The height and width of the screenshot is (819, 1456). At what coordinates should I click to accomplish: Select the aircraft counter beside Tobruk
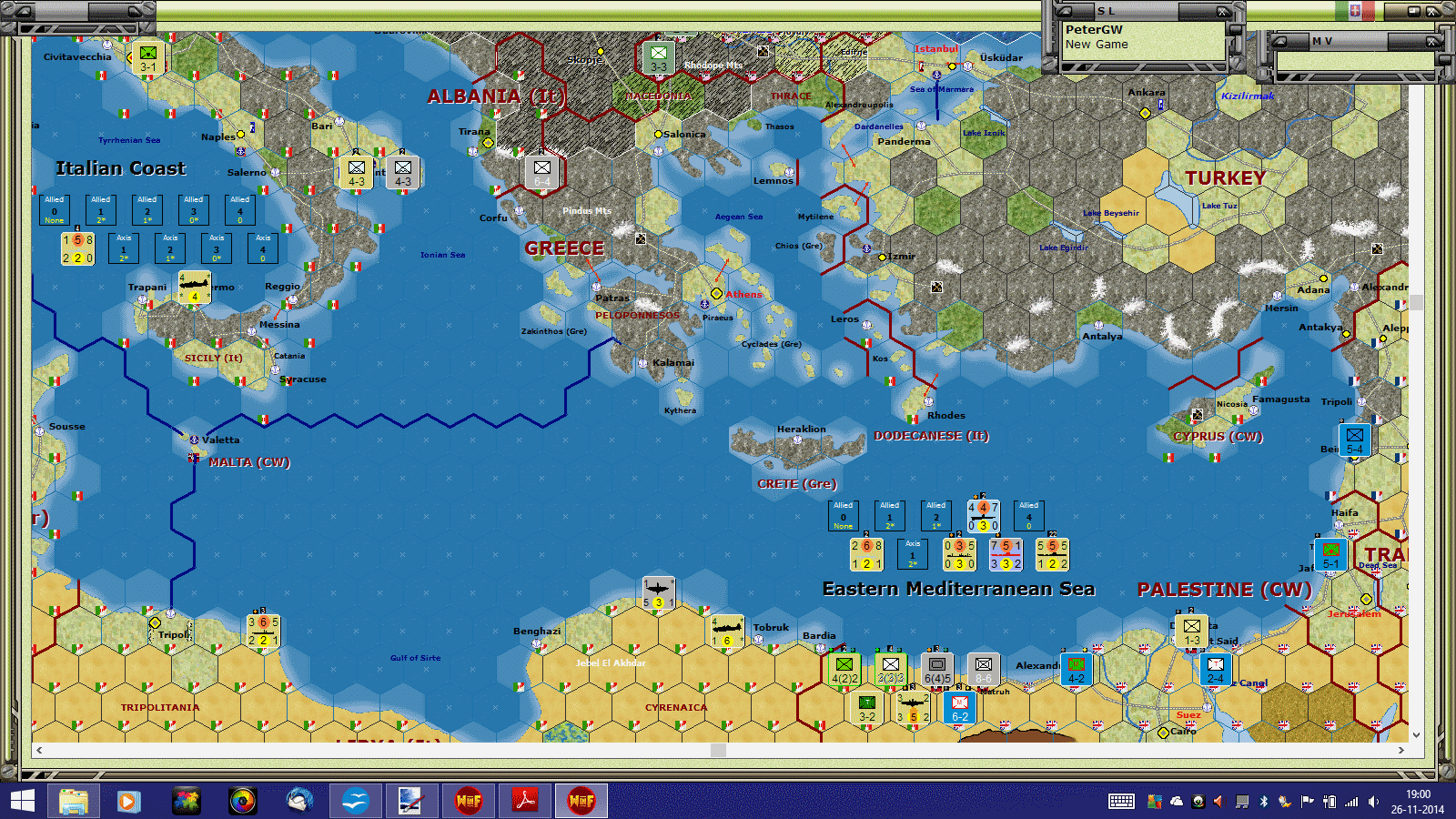click(x=727, y=632)
